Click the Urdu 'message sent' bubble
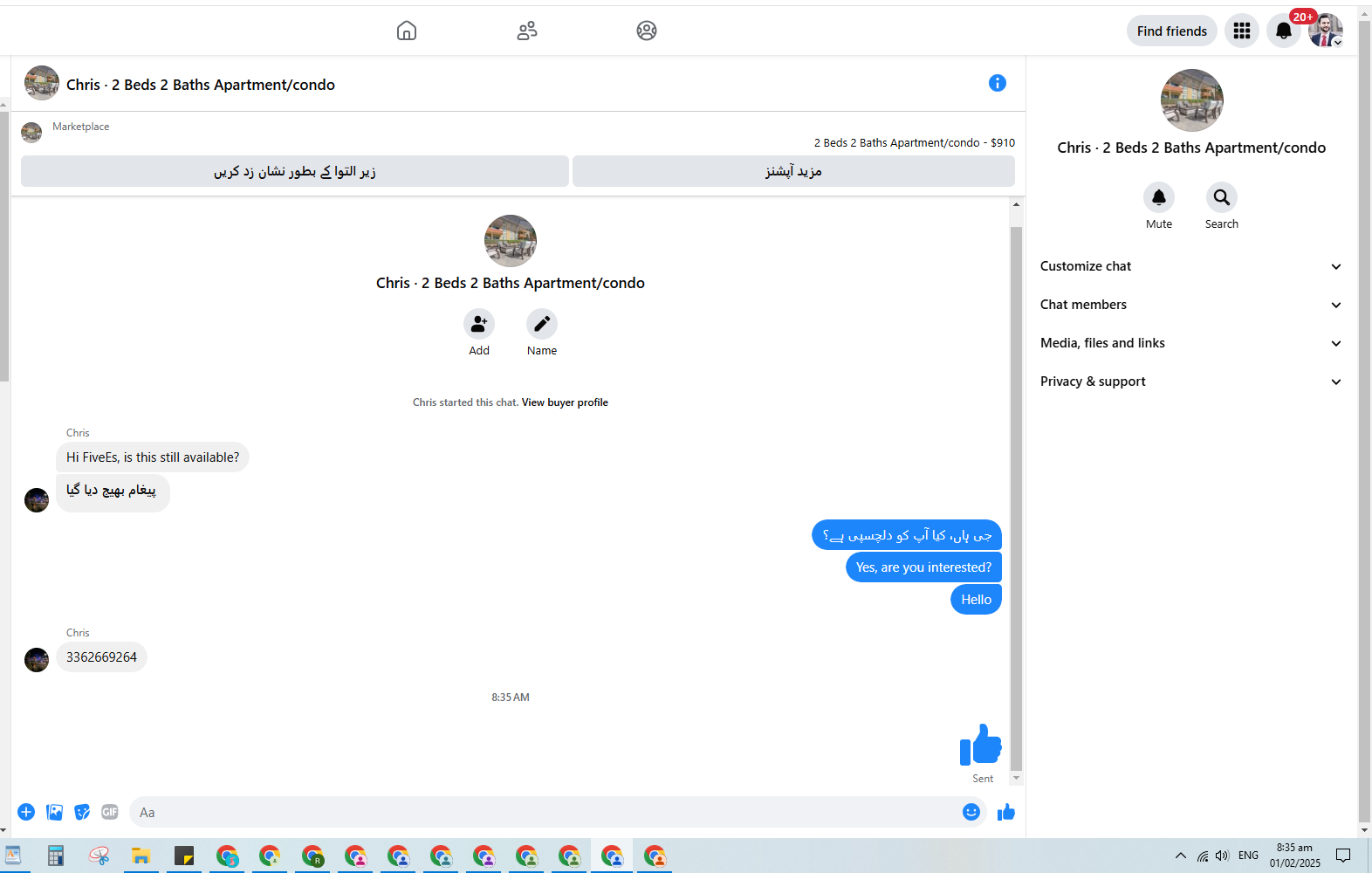This screenshot has width=1372, height=873. [113, 492]
